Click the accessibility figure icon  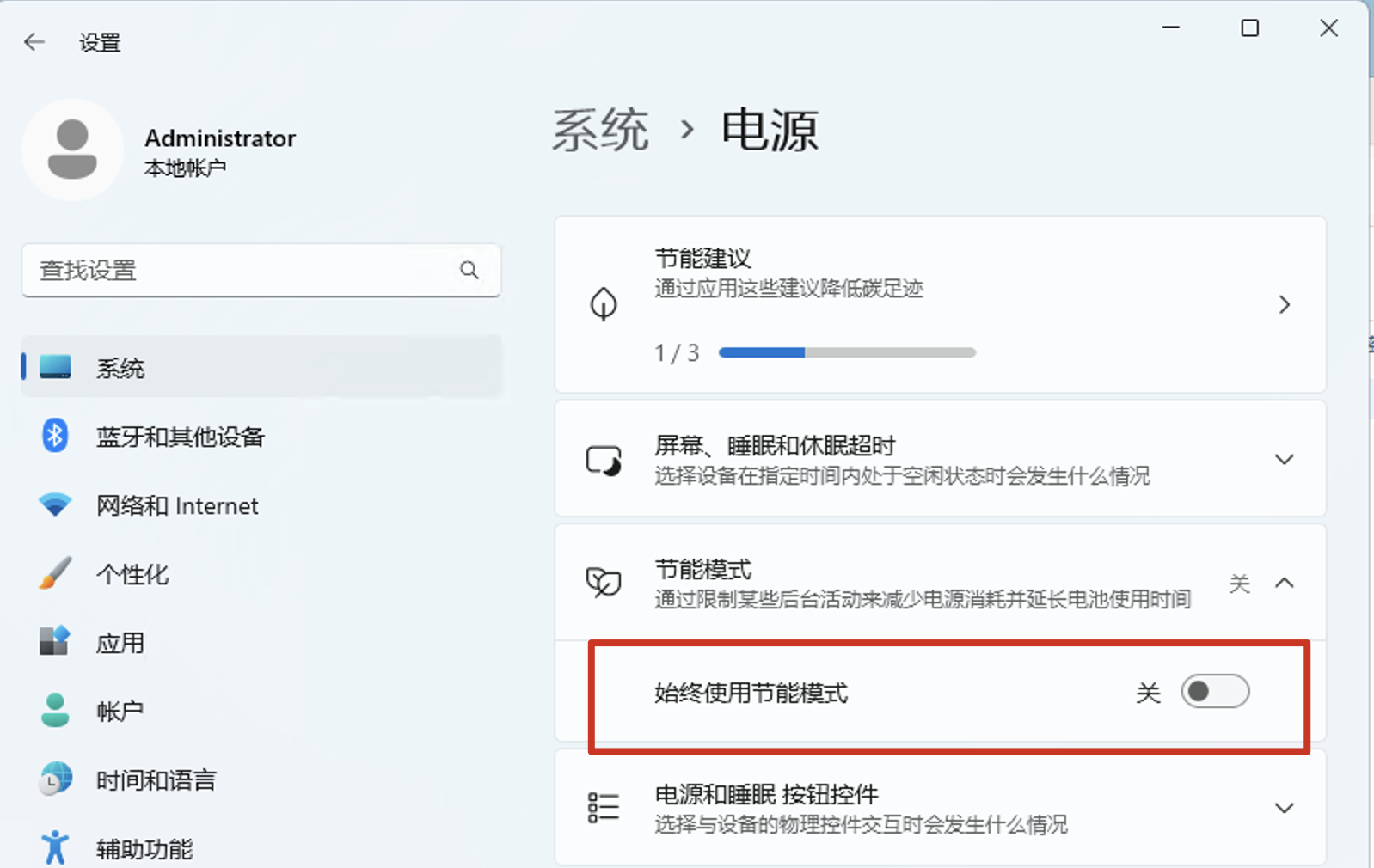pos(55,848)
